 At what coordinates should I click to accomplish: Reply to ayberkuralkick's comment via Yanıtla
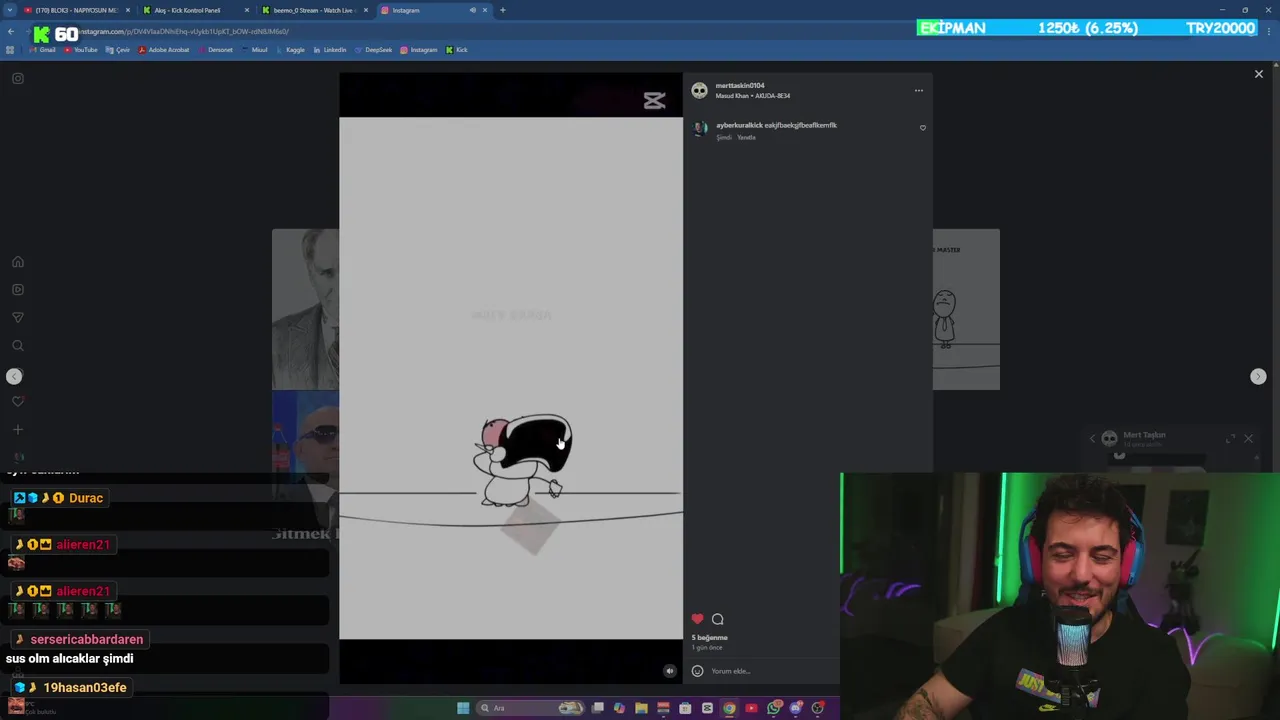[746, 137]
